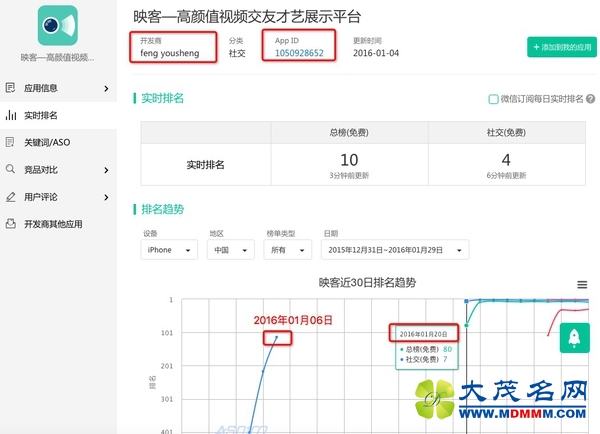Click the 总榜(免费) column header
Viewport: 600px width, 434px height.
(349, 132)
